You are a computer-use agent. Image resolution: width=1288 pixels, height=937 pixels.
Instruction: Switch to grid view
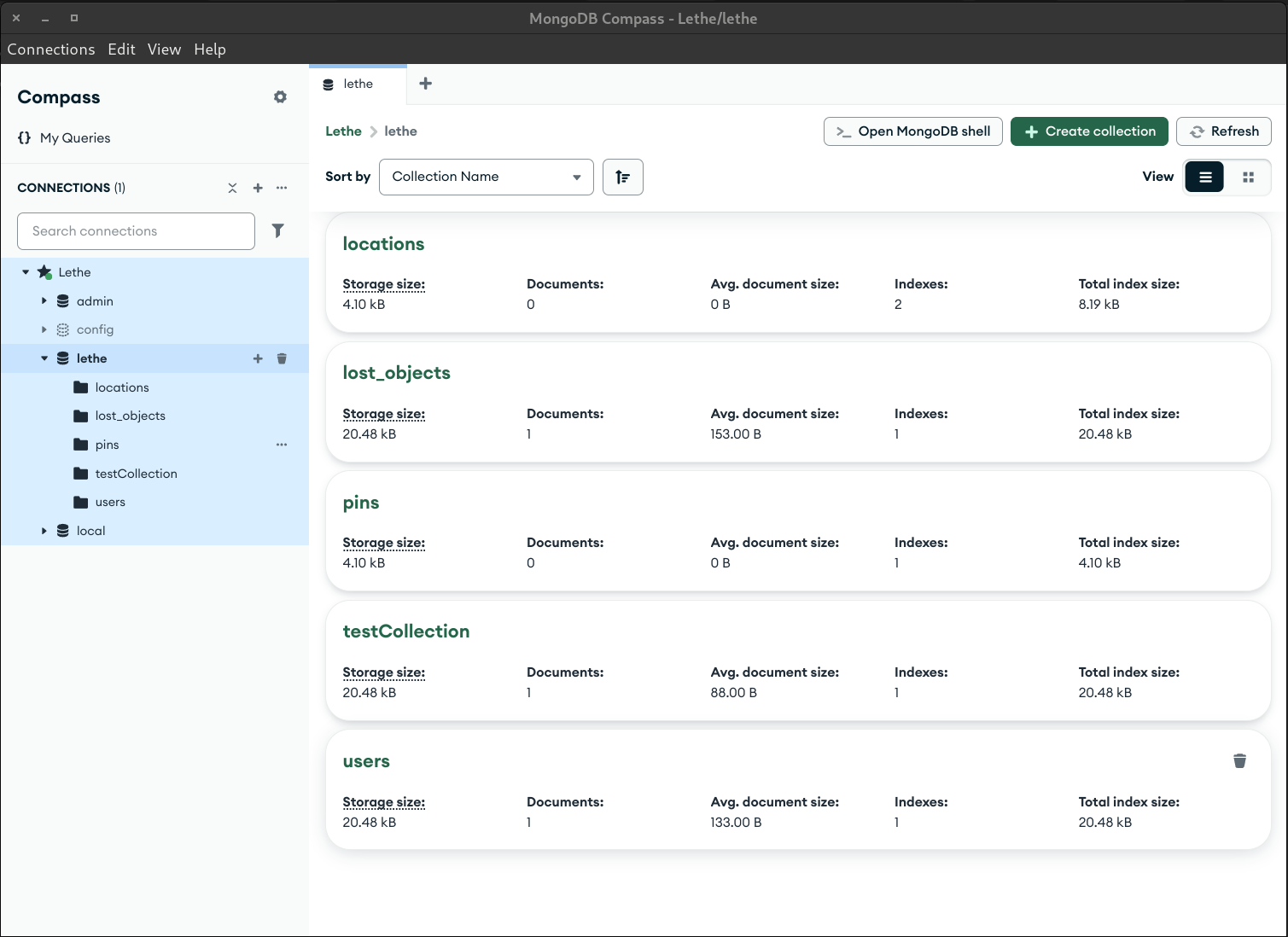pos(1248,177)
